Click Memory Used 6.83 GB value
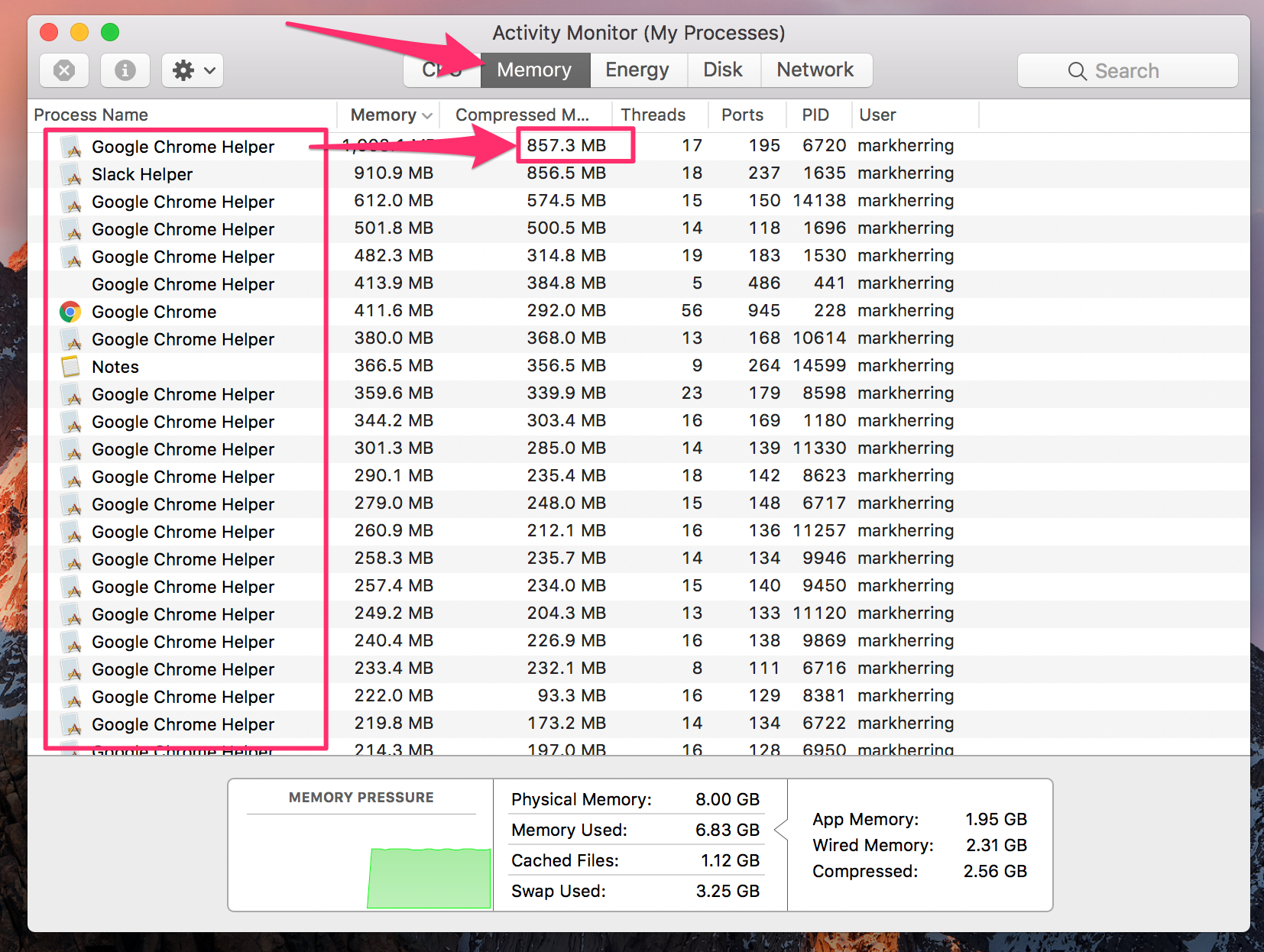Image resolution: width=1264 pixels, height=952 pixels. pos(728,830)
